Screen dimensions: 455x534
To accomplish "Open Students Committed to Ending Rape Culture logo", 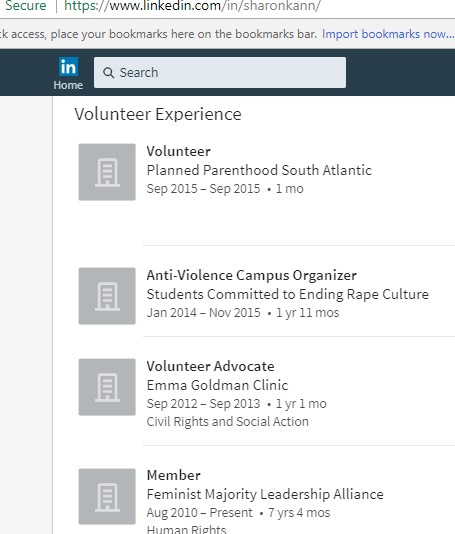I will [x=107, y=296].
